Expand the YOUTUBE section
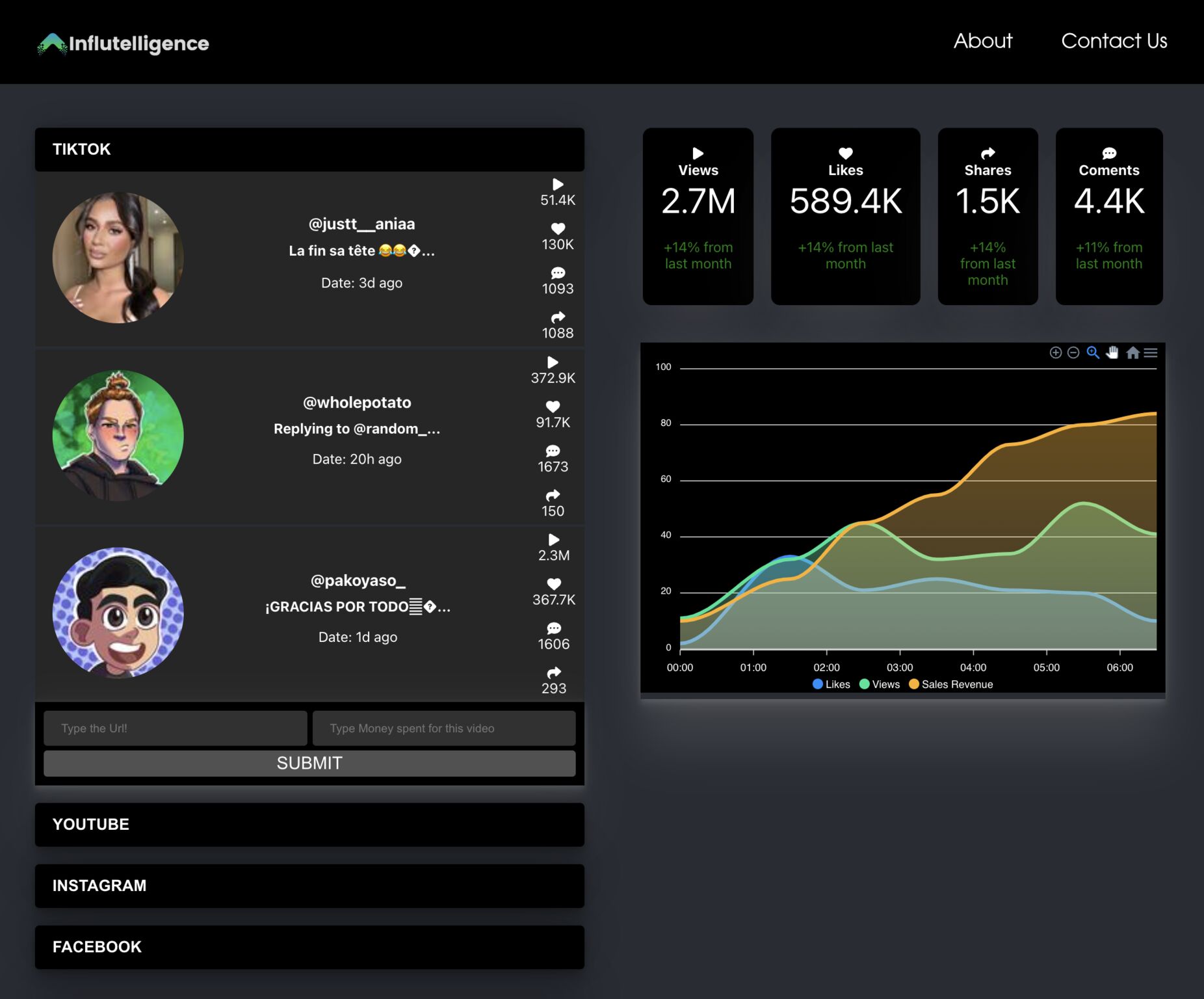Screen dimensions: 1204x999 309,825
